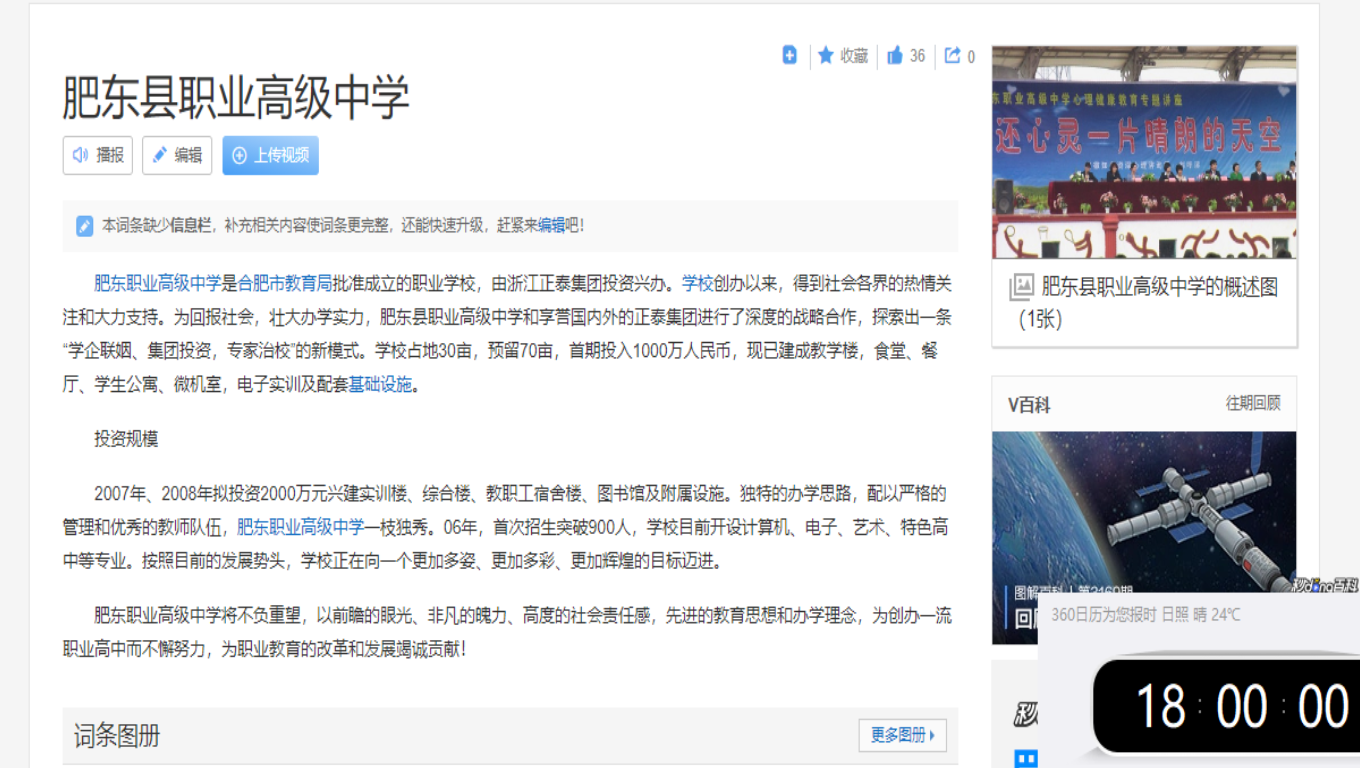This screenshot has height=768, width=1360.
Task: Open 往期回顾 past reviews link
Action: pyautogui.click(x=1253, y=403)
